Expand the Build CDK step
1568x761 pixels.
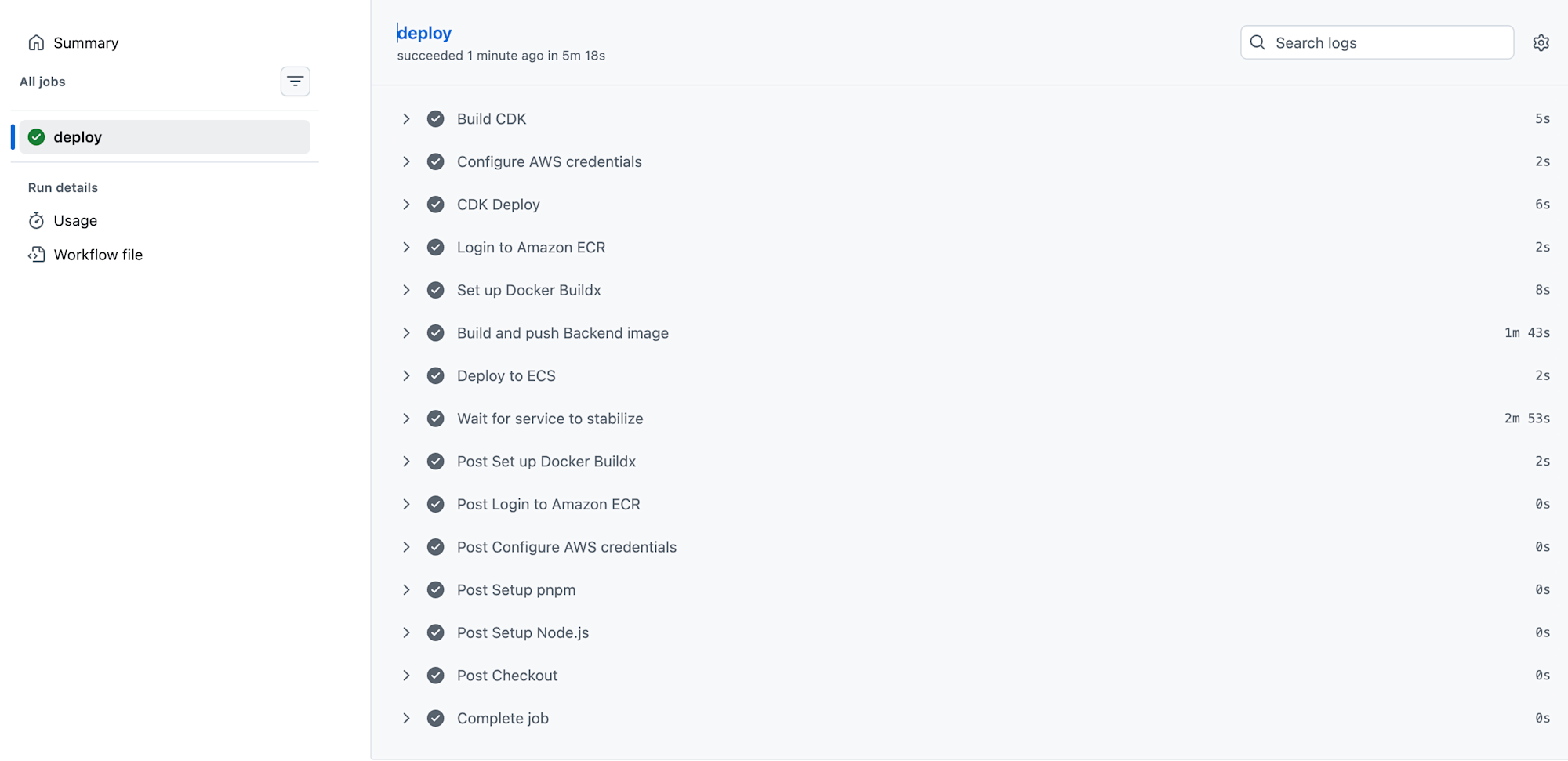coord(406,119)
